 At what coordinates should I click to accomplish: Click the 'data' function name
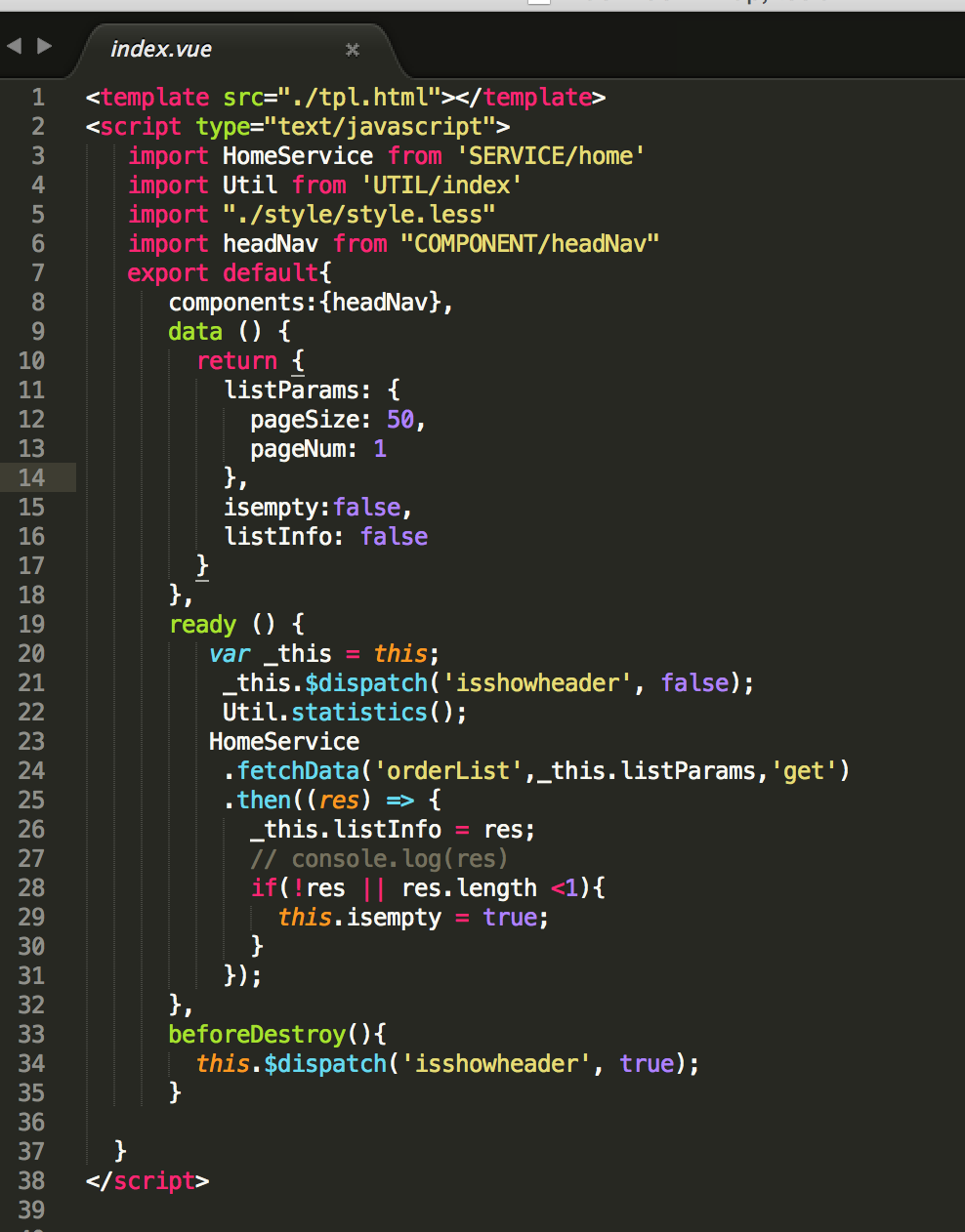tap(195, 331)
